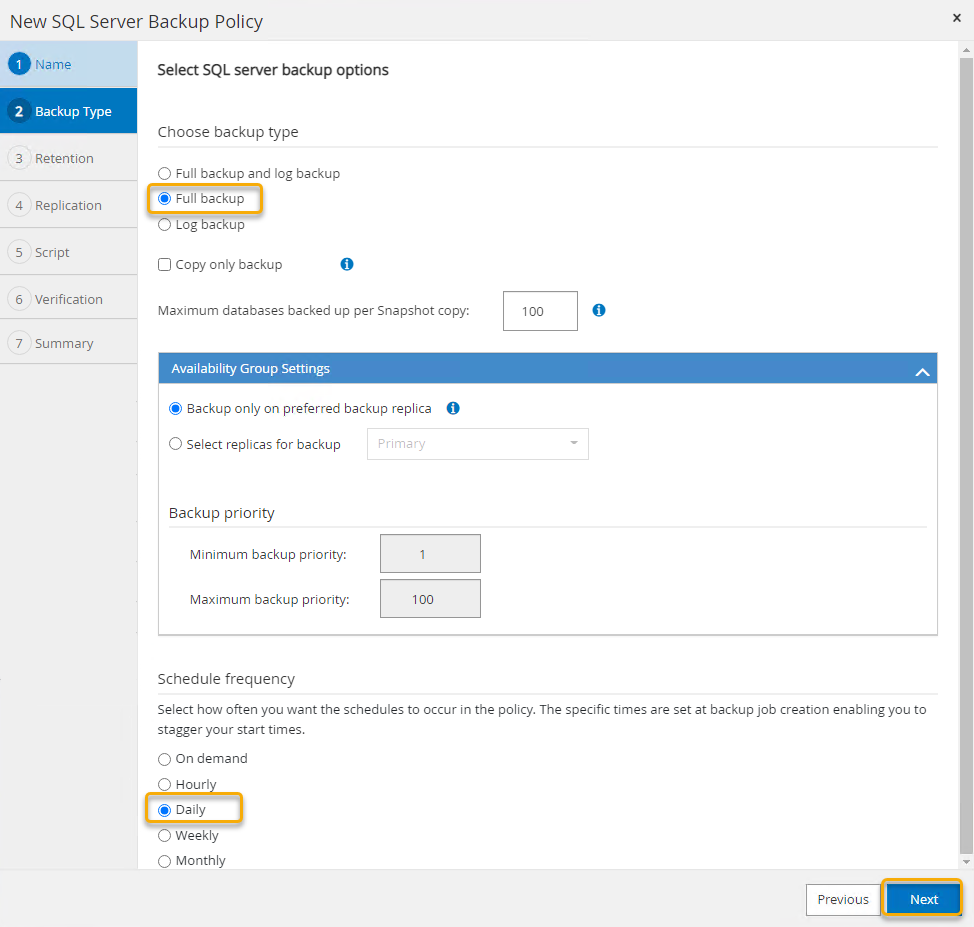Enable the Copy only backup checkbox
This screenshot has width=974, height=927.
(163, 264)
